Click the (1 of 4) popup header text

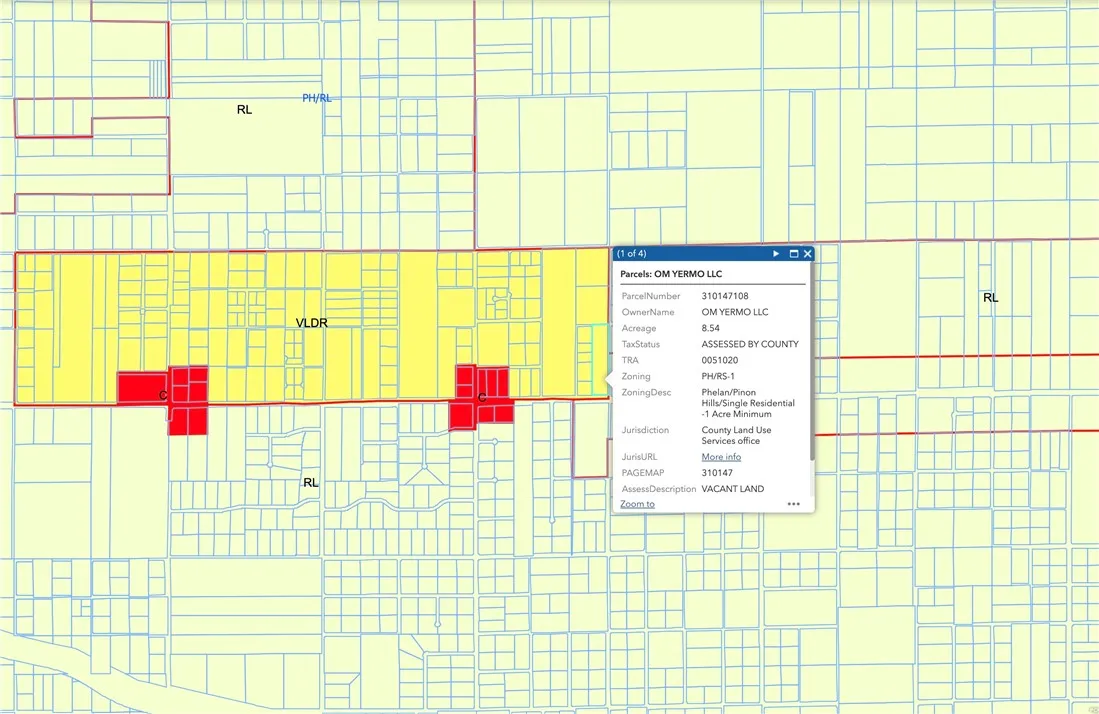point(632,254)
